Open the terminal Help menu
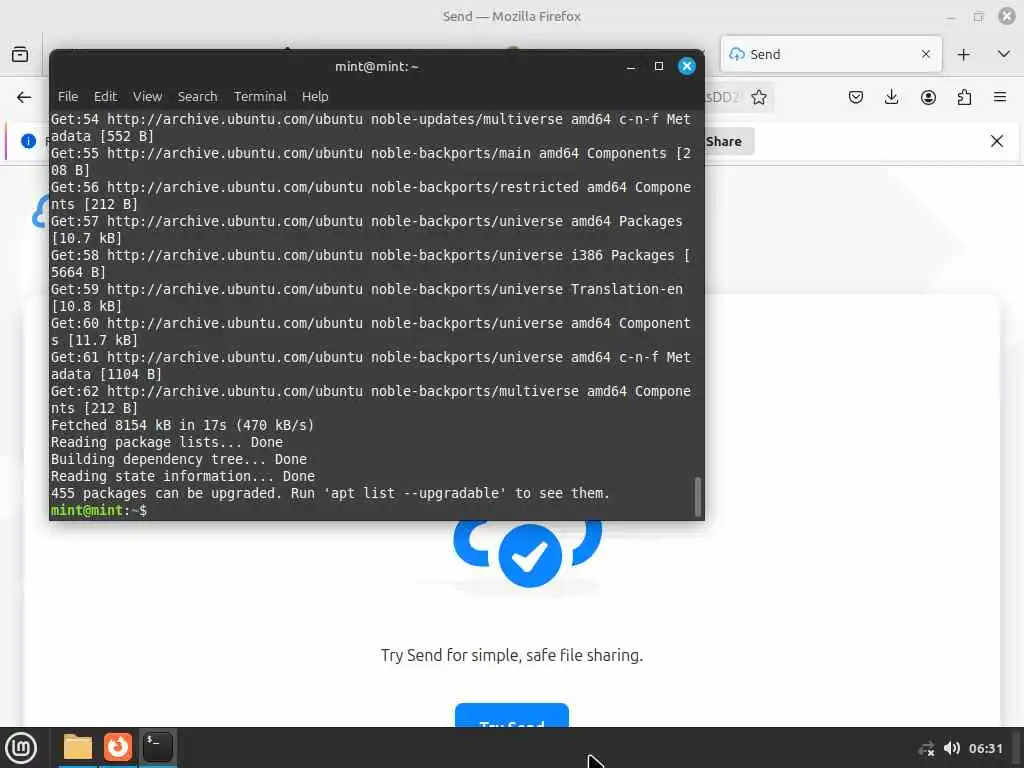 pyautogui.click(x=315, y=97)
